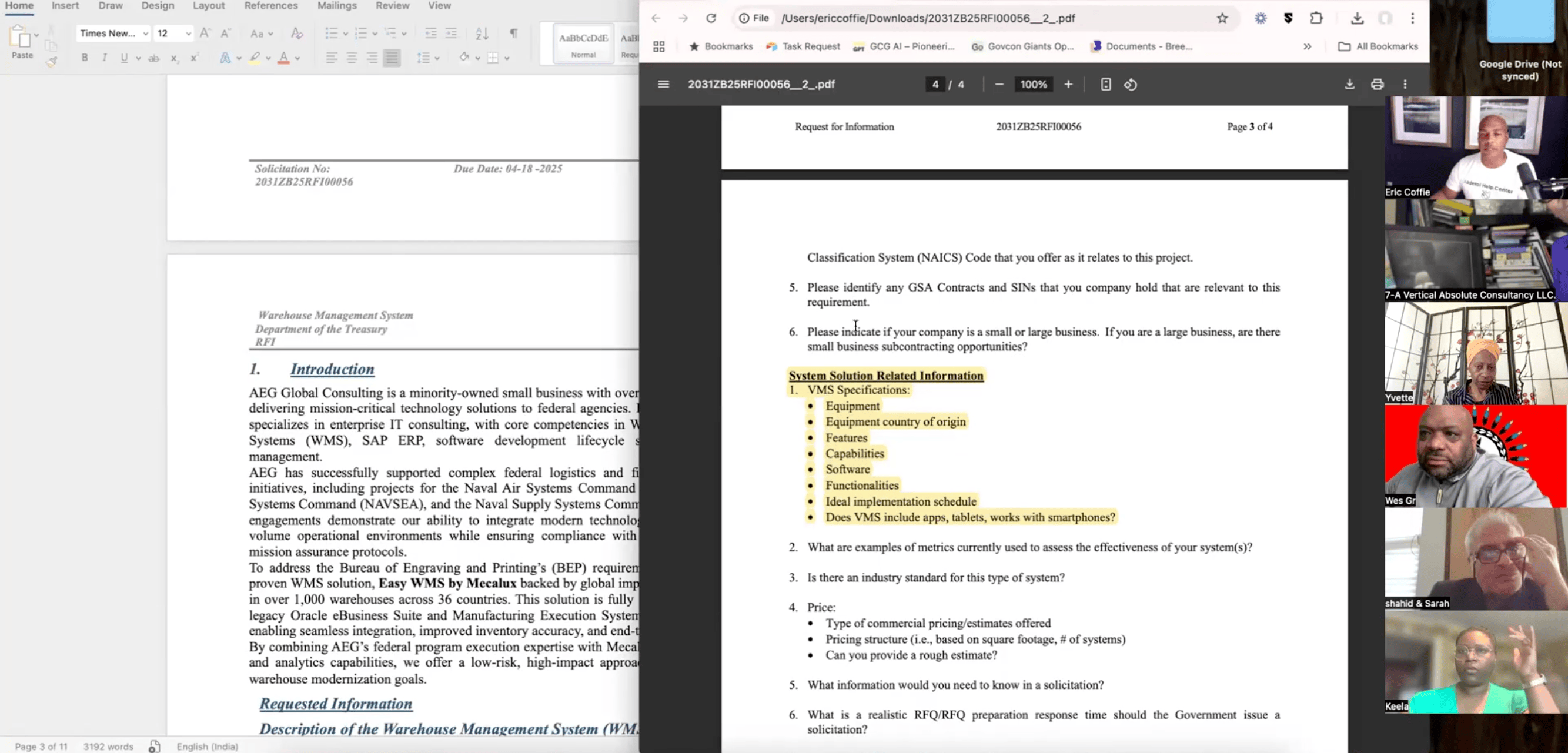Viewport: 1568px width, 753px height.
Task: Rotate the PDF counterclockwise
Action: (1131, 85)
